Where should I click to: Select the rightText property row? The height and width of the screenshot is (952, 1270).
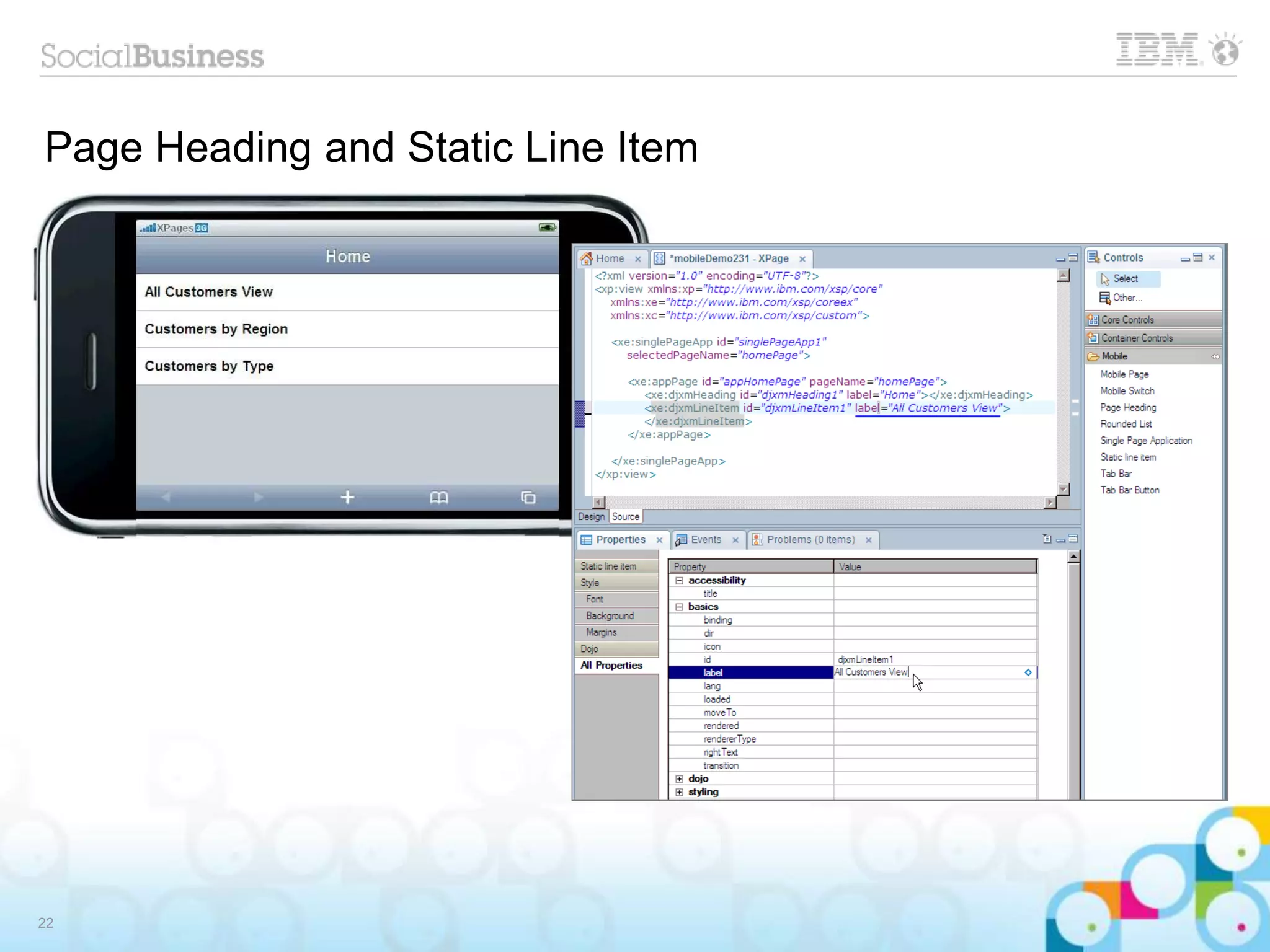(x=853, y=752)
